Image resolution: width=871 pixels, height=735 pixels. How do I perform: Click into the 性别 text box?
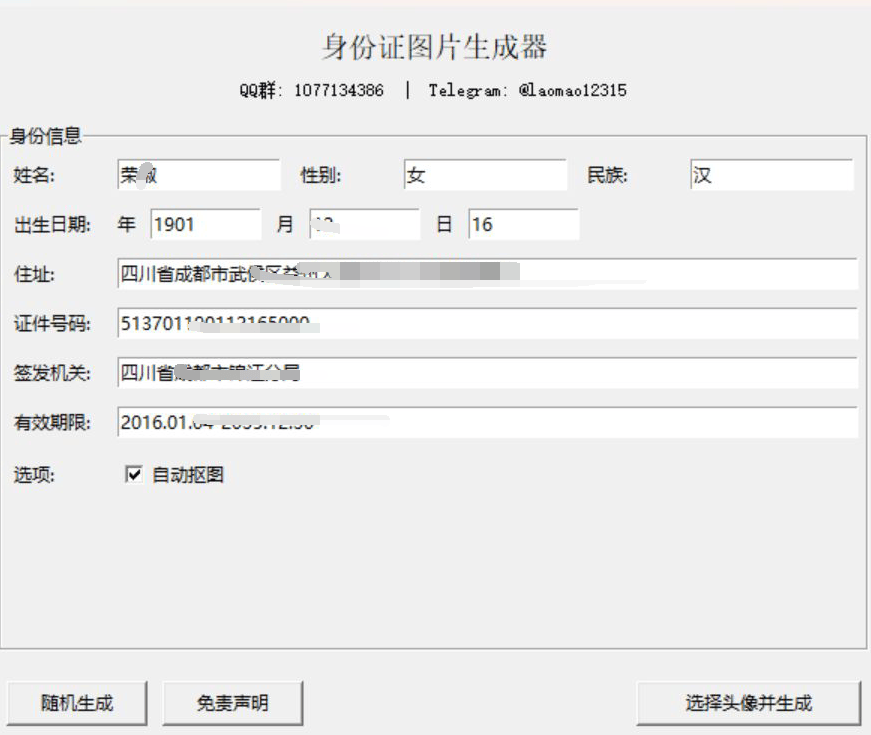485,175
